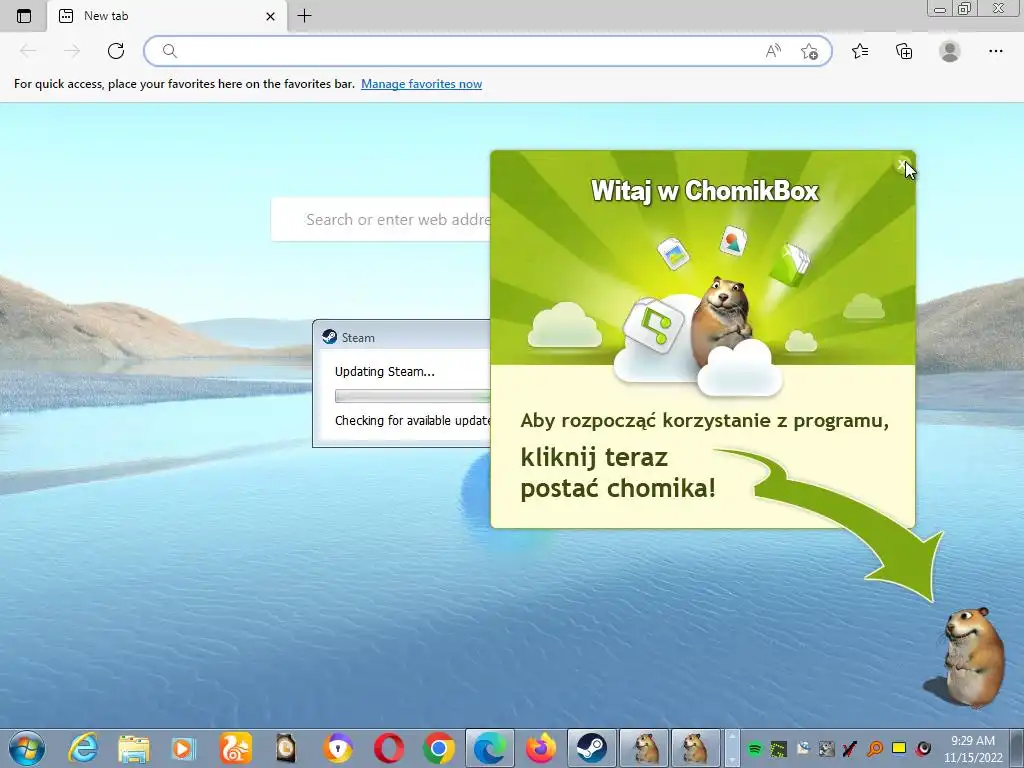Open a new tab with plus button
The width and height of the screenshot is (1024, 768).
(x=304, y=16)
